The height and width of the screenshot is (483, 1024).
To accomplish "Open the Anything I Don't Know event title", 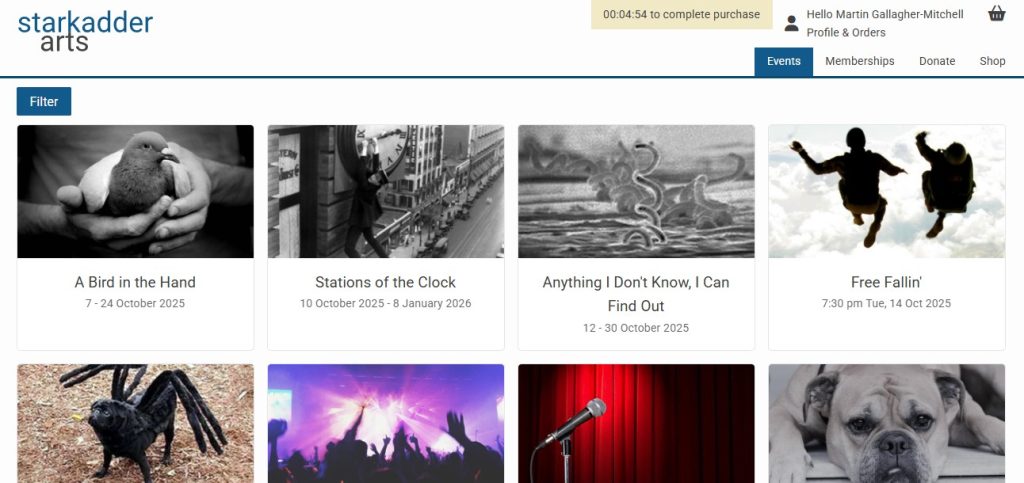I will [x=636, y=294].
